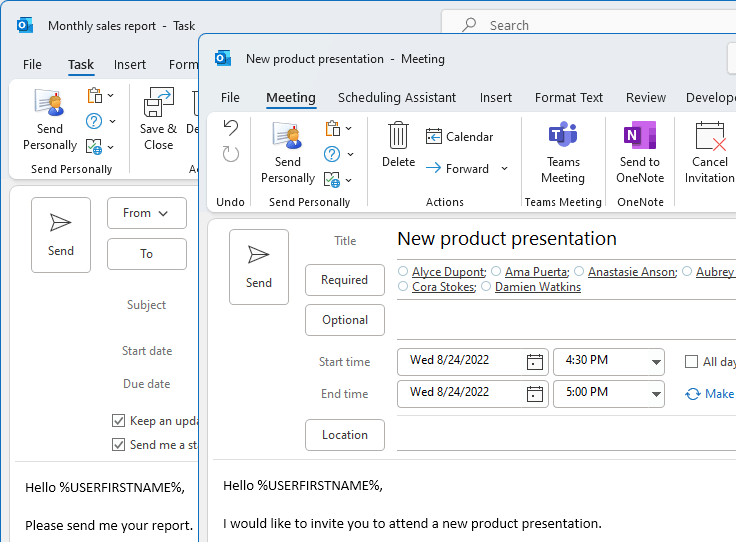Expand the paste chevron in the Task window ribbon

pyautogui.click(x=111, y=95)
